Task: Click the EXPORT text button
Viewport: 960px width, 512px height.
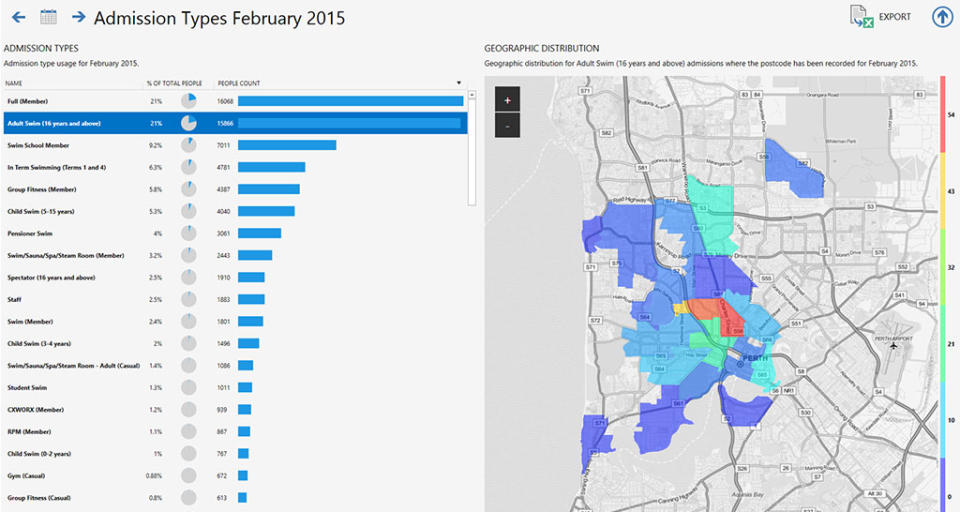Action: point(895,17)
